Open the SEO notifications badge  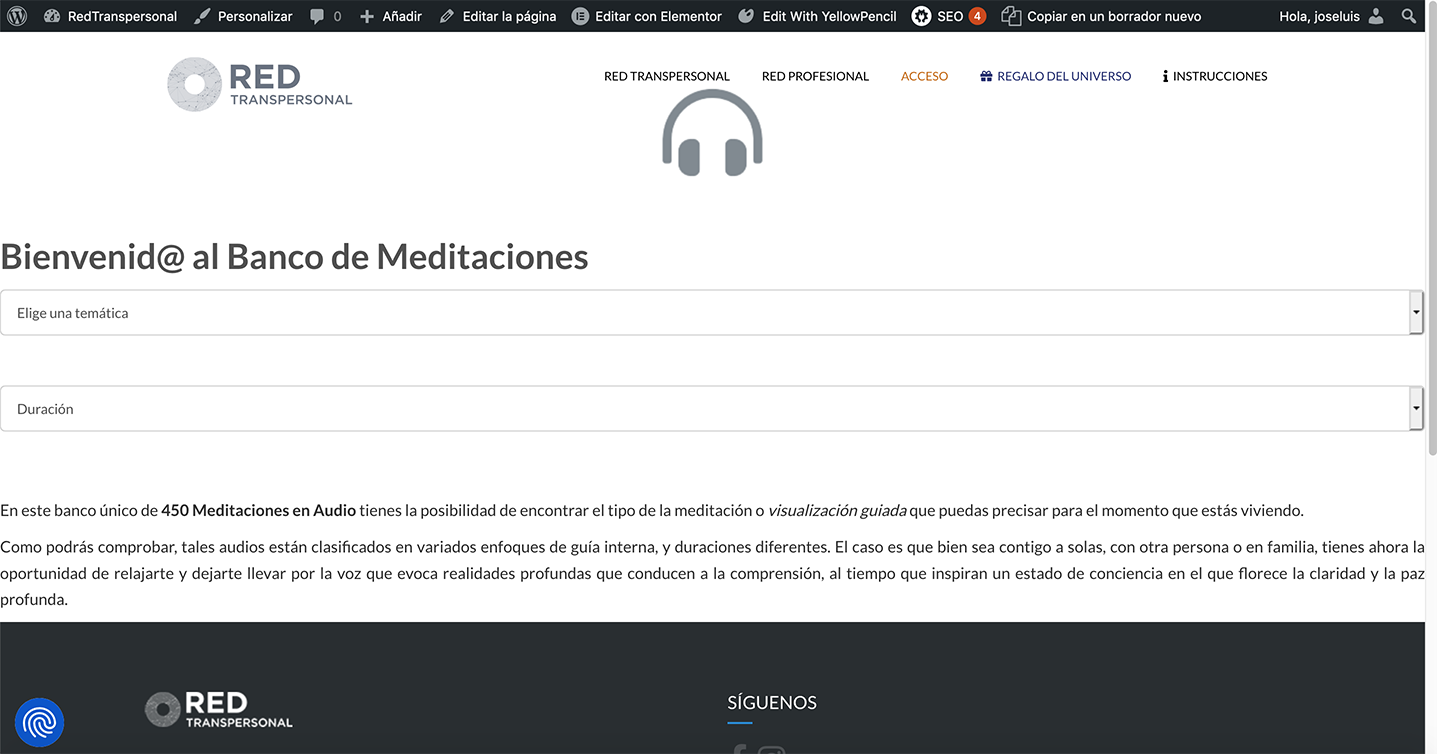pyautogui.click(x=977, y=16)
